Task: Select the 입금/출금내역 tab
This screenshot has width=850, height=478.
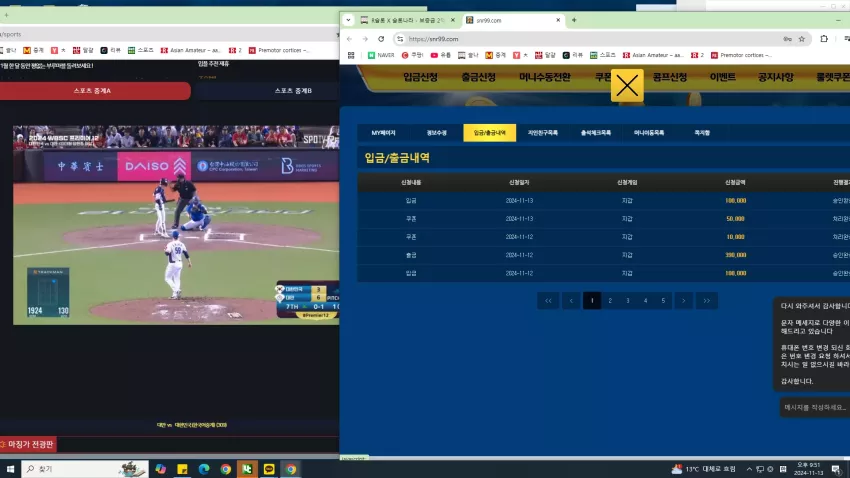Action: click(490, 133)
